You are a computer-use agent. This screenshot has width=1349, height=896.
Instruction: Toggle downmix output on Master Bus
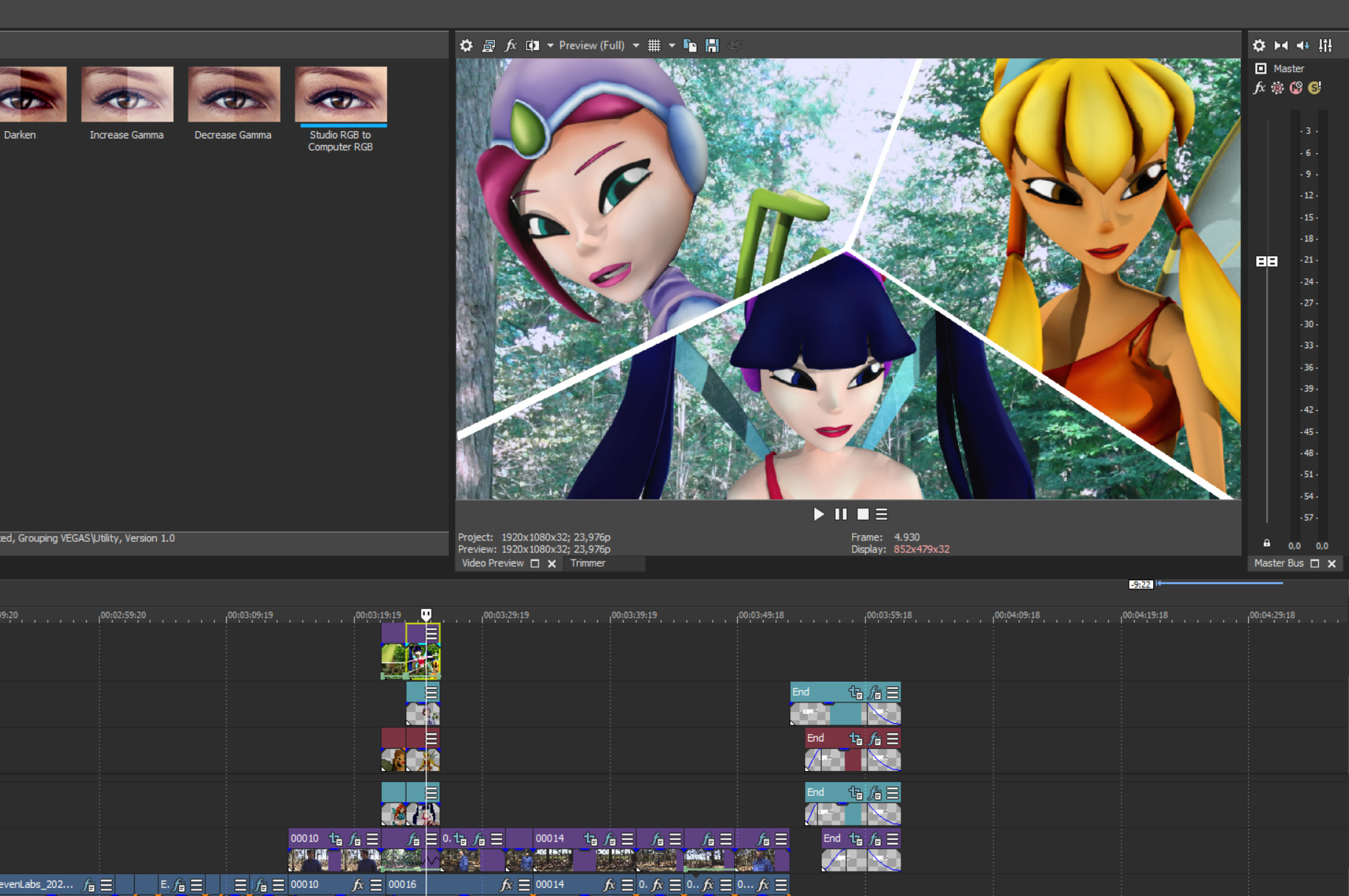[1281, 46]
